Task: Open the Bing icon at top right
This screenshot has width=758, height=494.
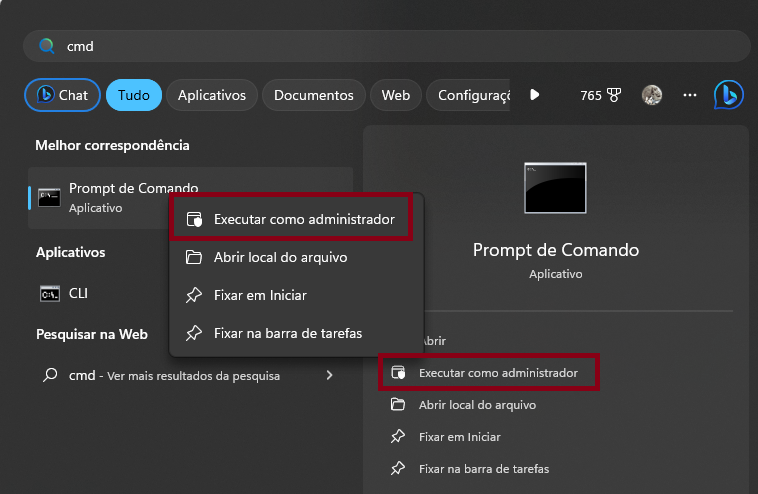Action: coord(729,95)
